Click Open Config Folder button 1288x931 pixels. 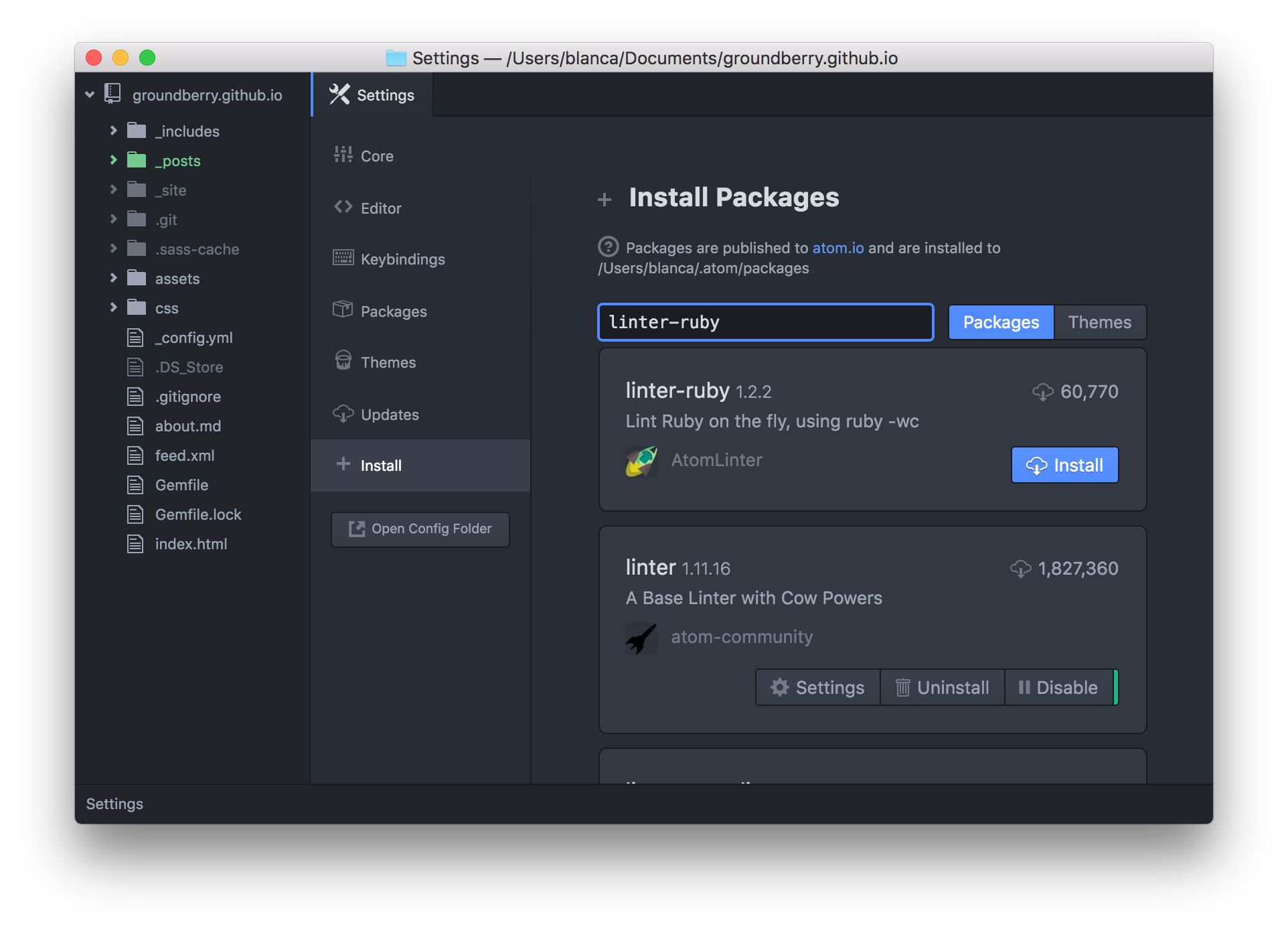click(420, 529)
